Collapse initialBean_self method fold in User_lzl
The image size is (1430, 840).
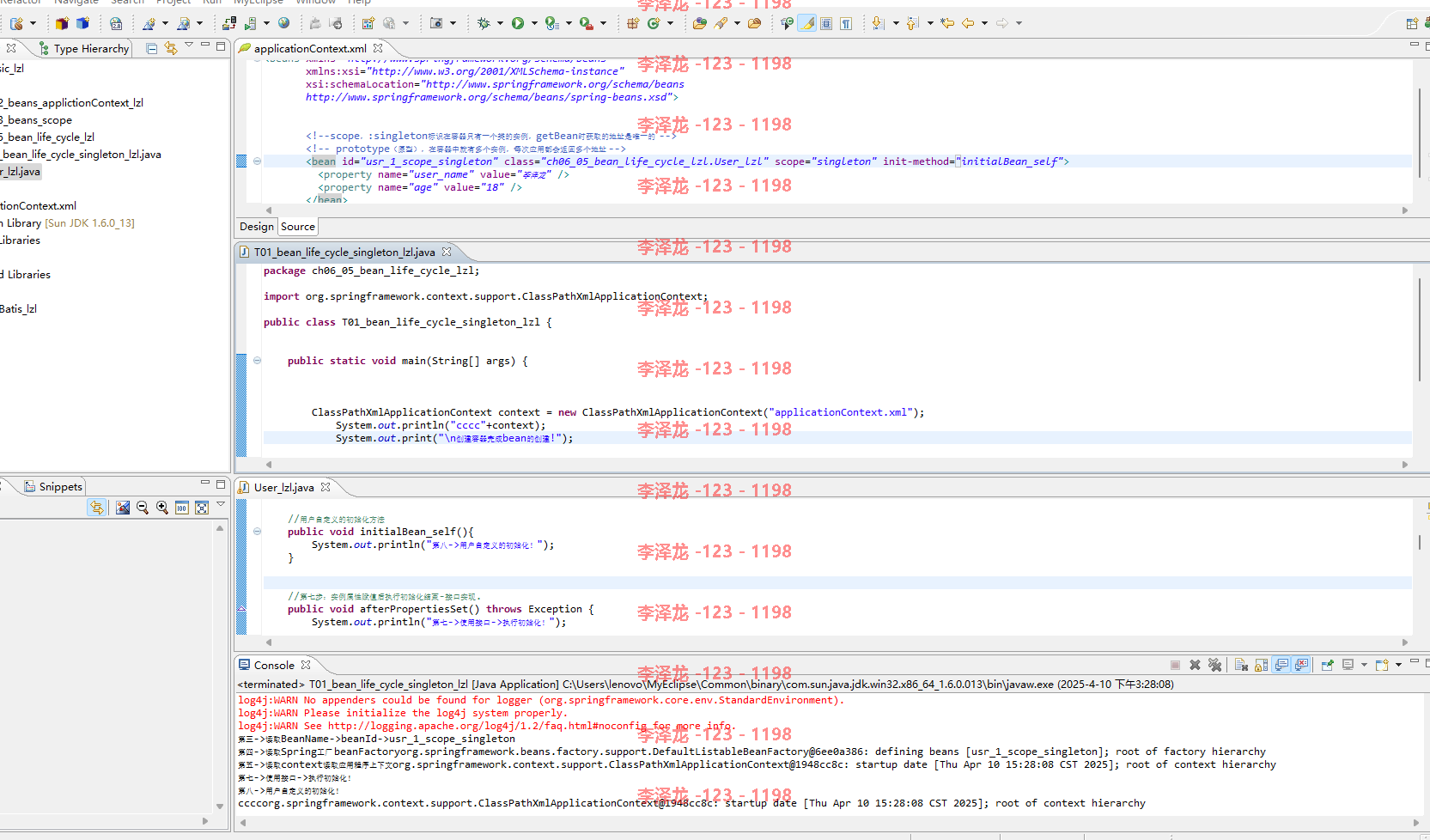[257, 532]
